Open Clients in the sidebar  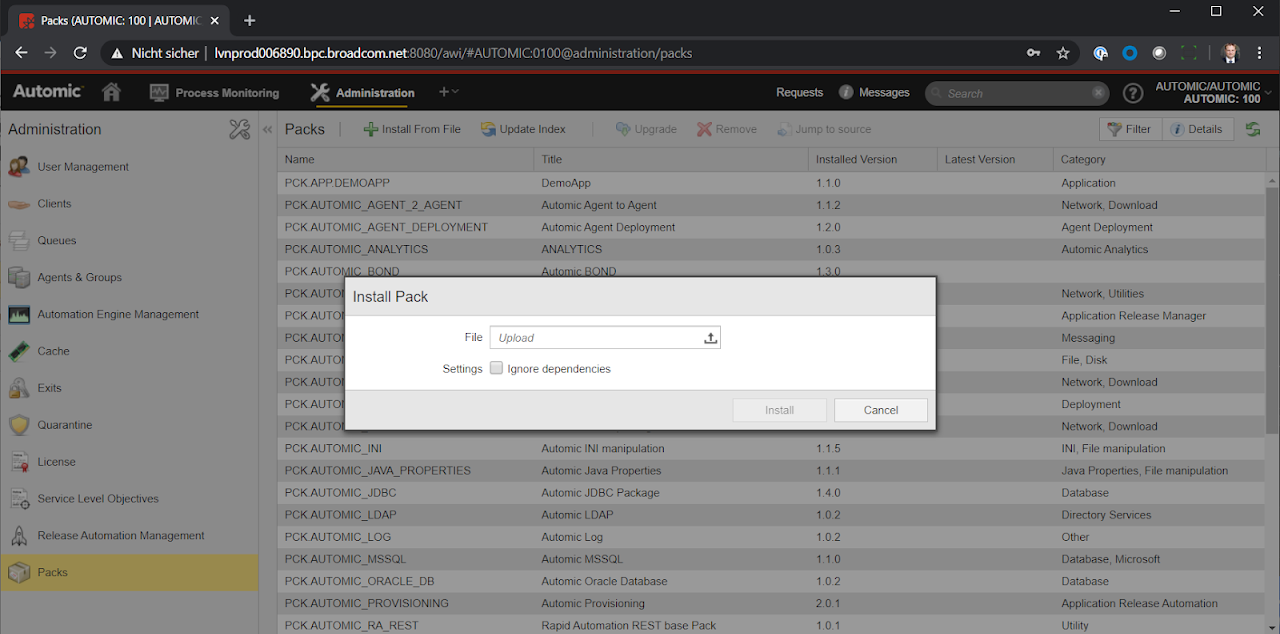[129, 204]
